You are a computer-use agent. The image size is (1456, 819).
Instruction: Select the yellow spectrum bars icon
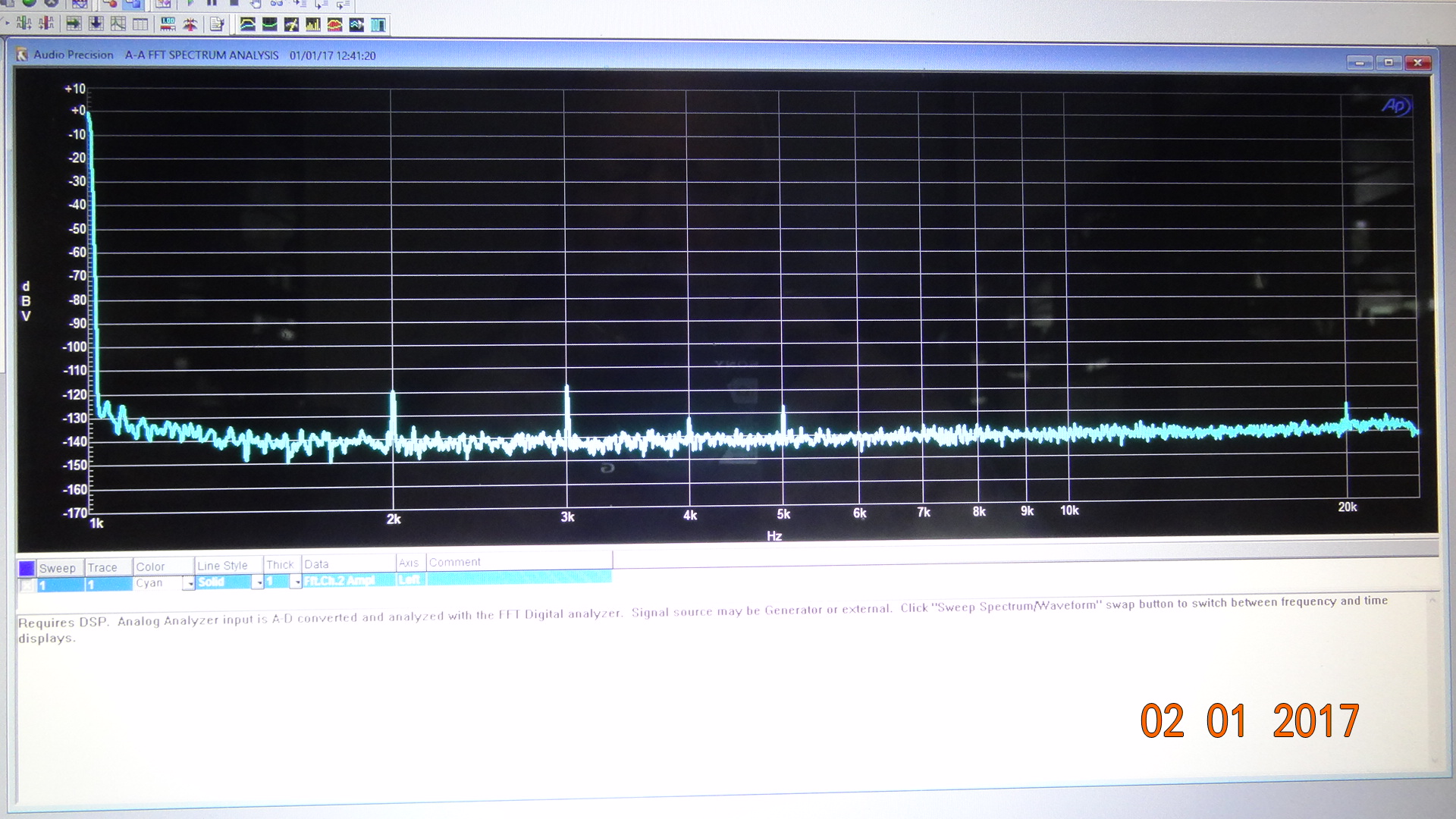tap(313, 24)
